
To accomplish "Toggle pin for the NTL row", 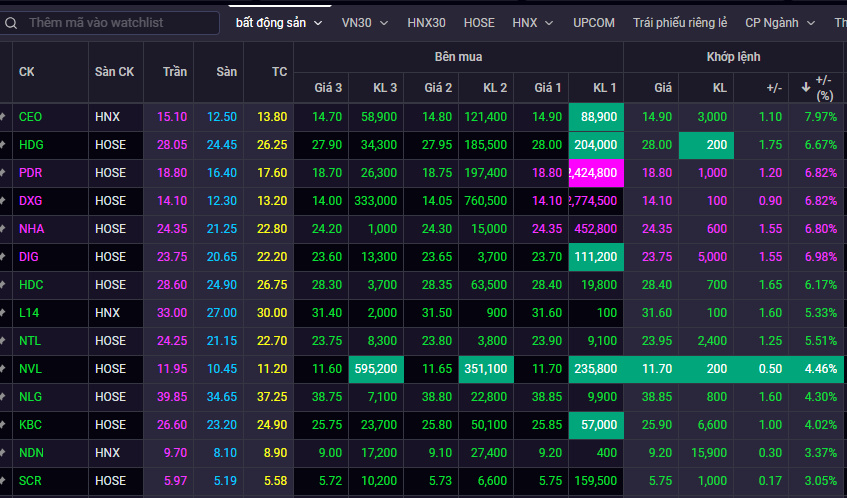I will [3, 341].
